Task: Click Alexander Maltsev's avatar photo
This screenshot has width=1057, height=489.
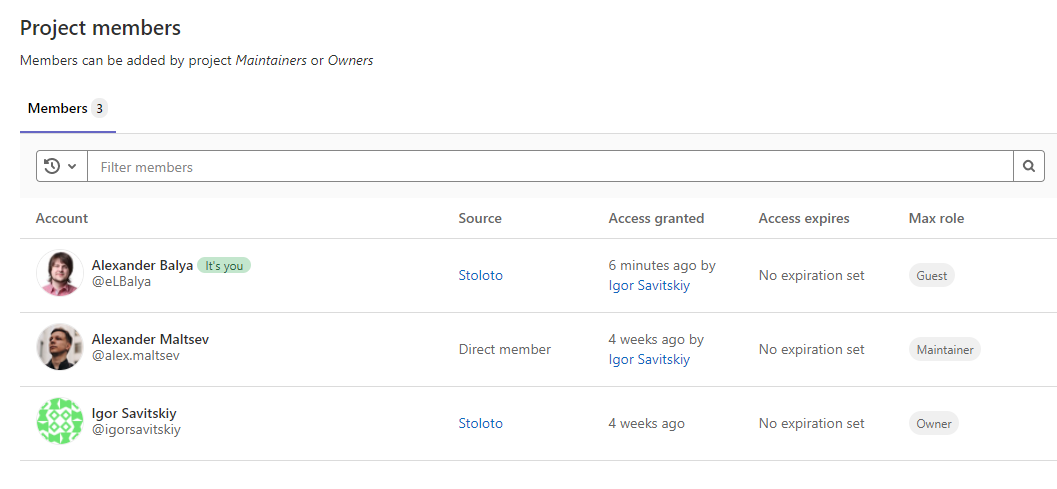Action: pos(59,347)
